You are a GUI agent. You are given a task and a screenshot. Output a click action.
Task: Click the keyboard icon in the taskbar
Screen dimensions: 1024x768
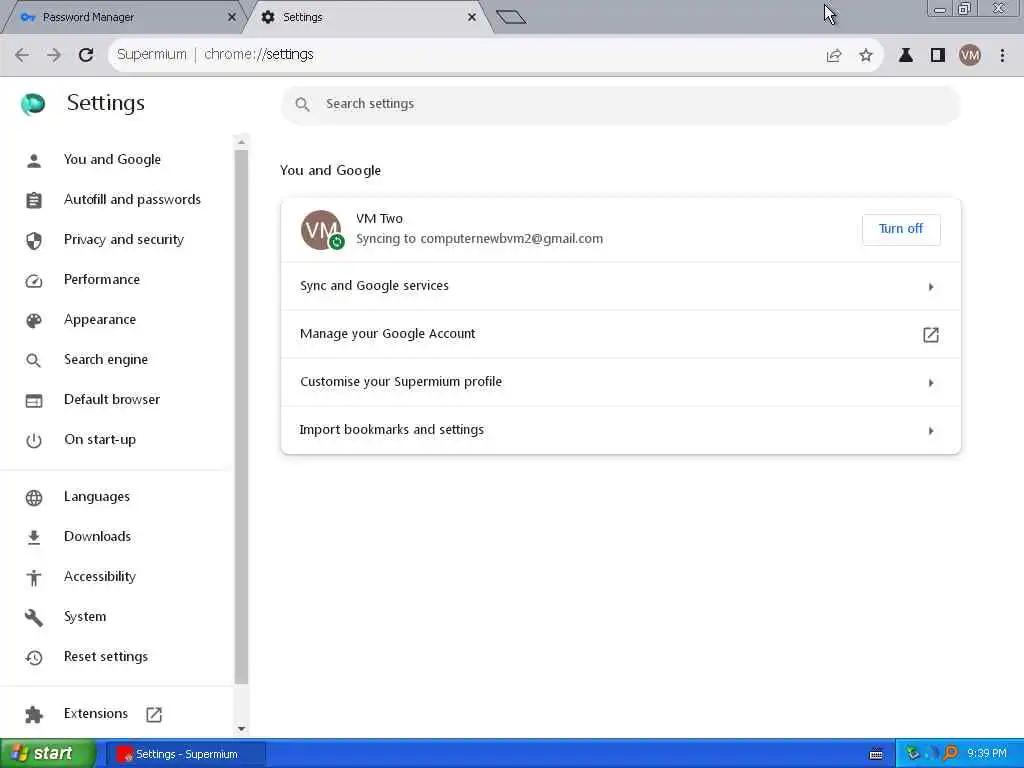pos(876,755)
